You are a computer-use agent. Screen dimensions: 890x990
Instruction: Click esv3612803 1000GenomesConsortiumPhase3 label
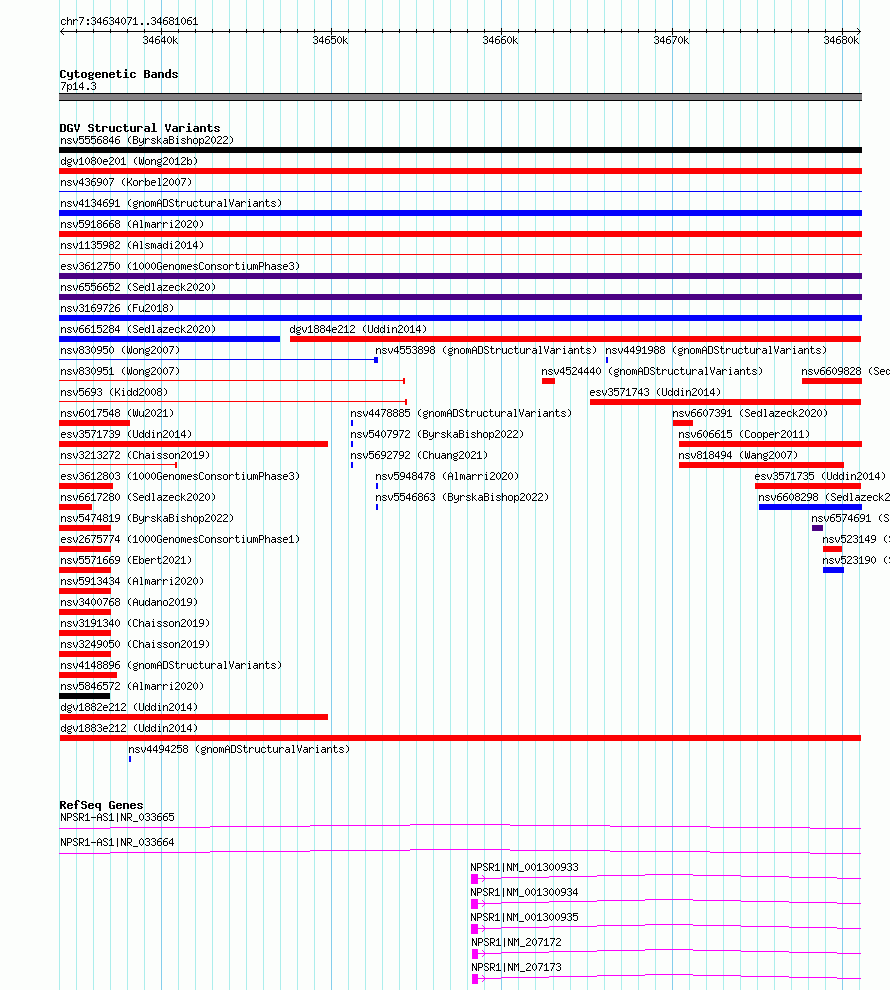(180, 476)
